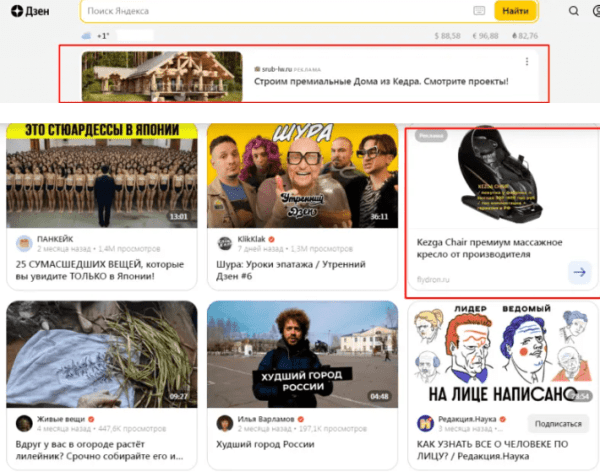Open ПАНКЕЙК channel avatar
Image resolution: width=600 pixels, height=472 pixels.
(22, 243)
